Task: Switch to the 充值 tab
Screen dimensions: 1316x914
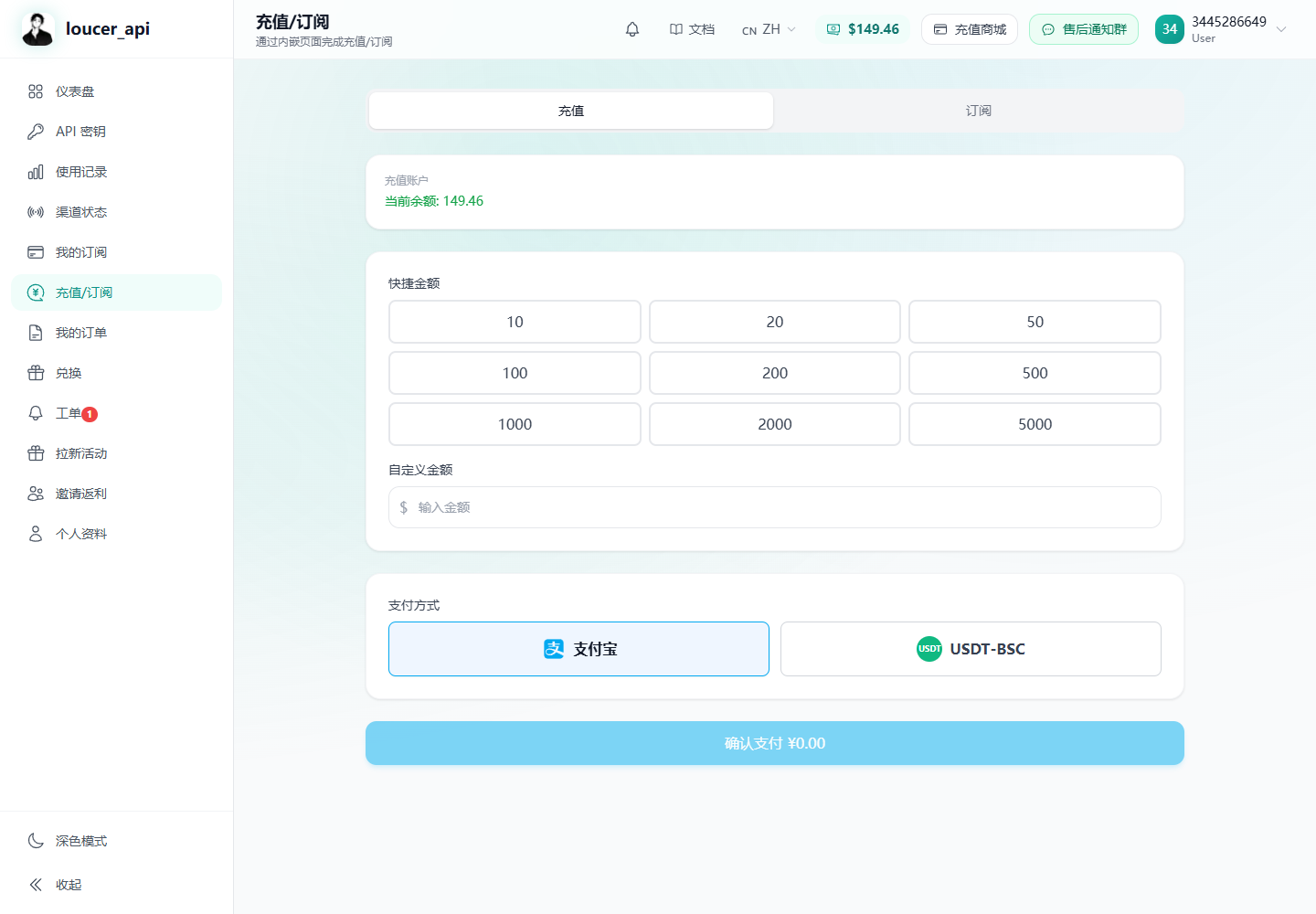Action: [571, 111]
